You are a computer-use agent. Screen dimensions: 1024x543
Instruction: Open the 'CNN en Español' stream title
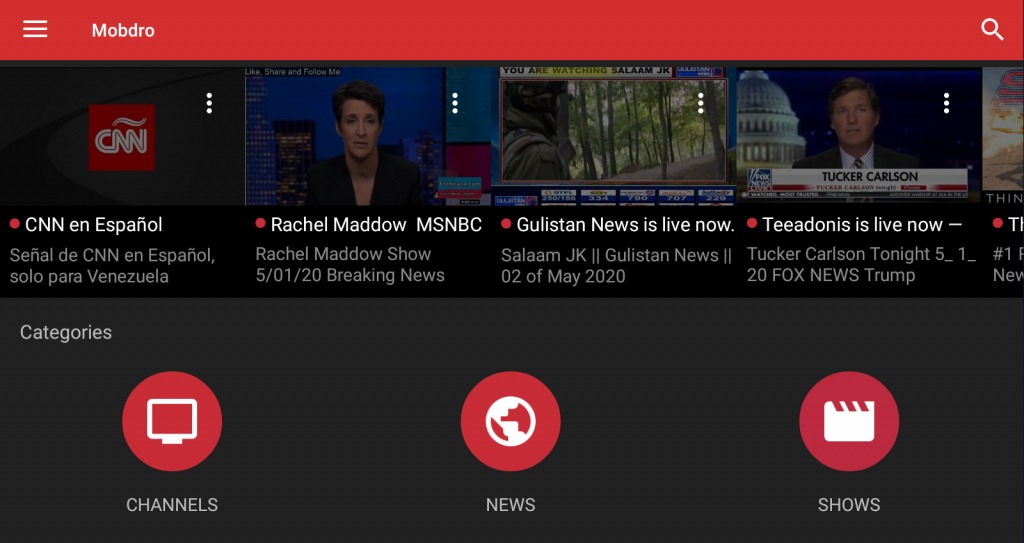coord(93,225)
